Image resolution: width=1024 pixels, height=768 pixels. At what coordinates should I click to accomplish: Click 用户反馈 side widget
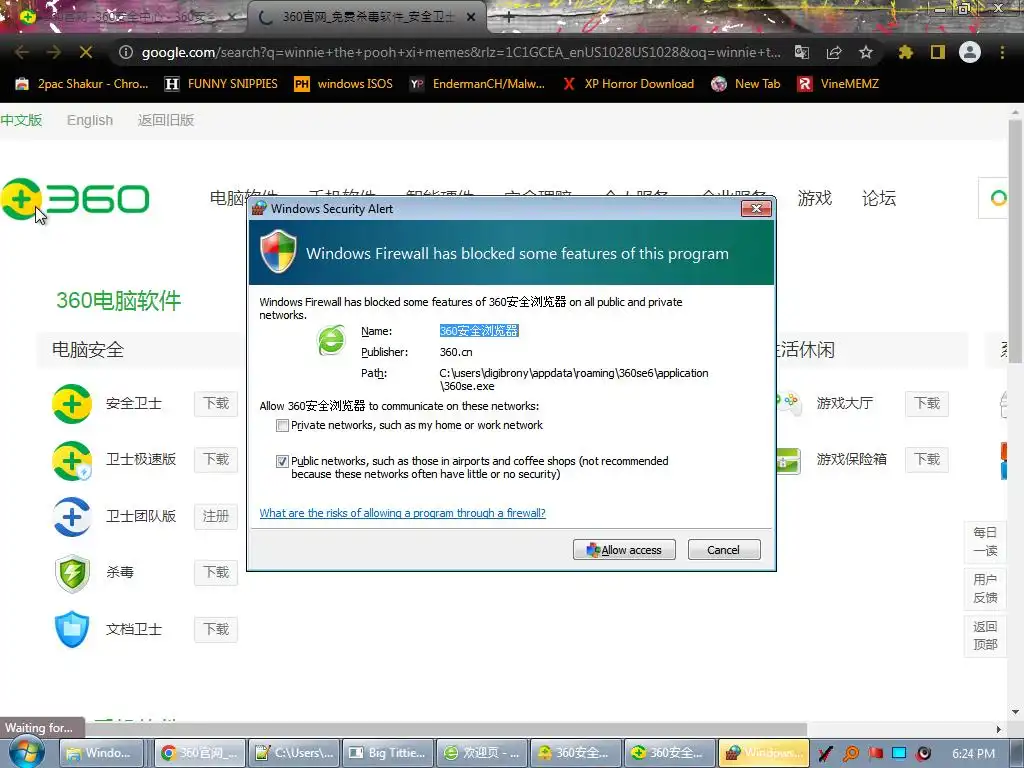985,588
